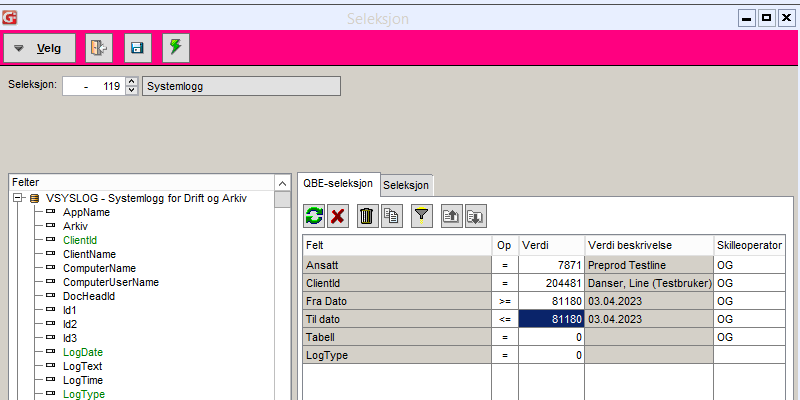Image resolution: width=800 pixels, height=400 pixels.
Task: Click the trash can icon
Action: (366, 216)
